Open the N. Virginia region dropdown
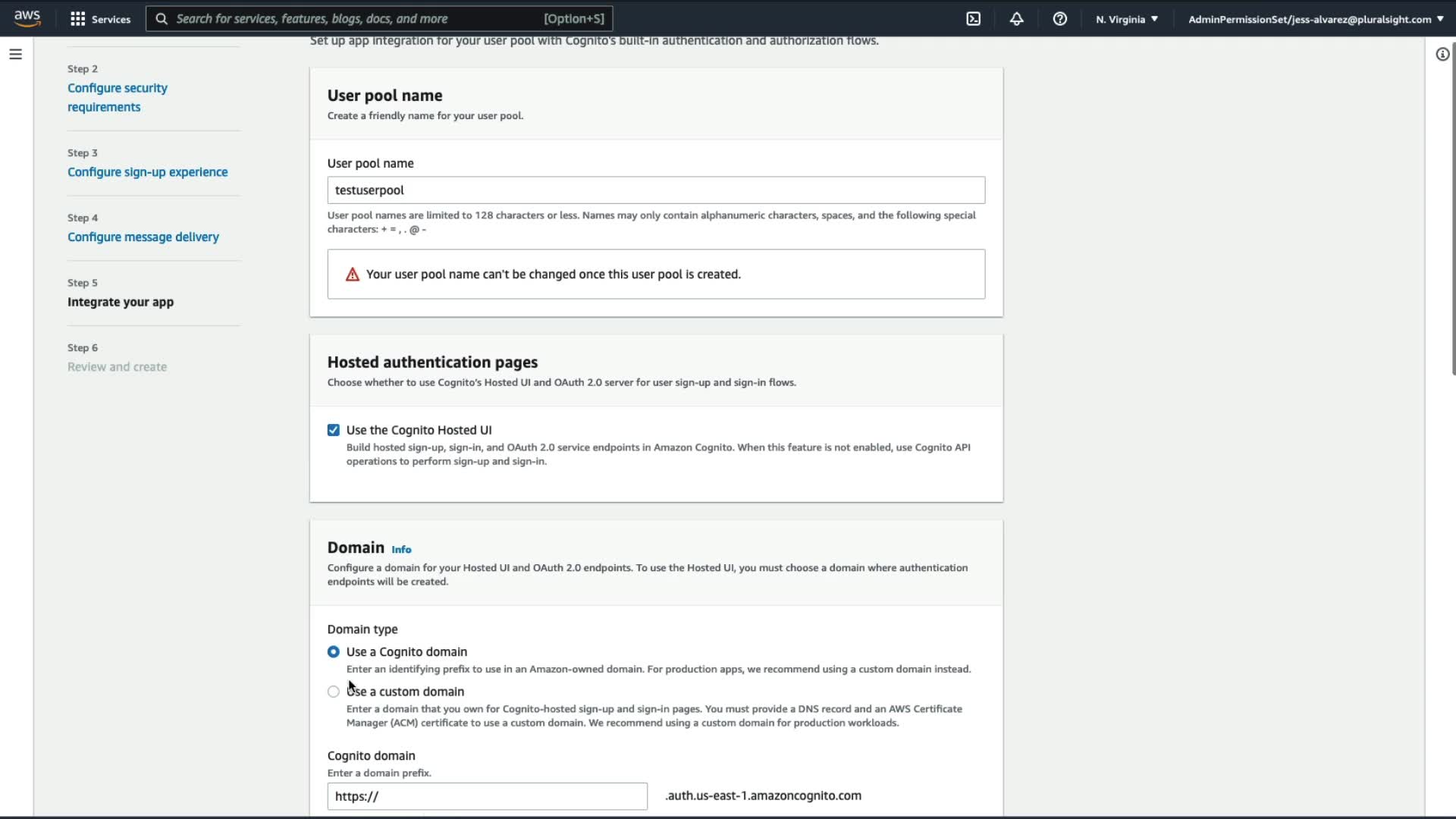Screen dimensions: 1456x819 1126,19
